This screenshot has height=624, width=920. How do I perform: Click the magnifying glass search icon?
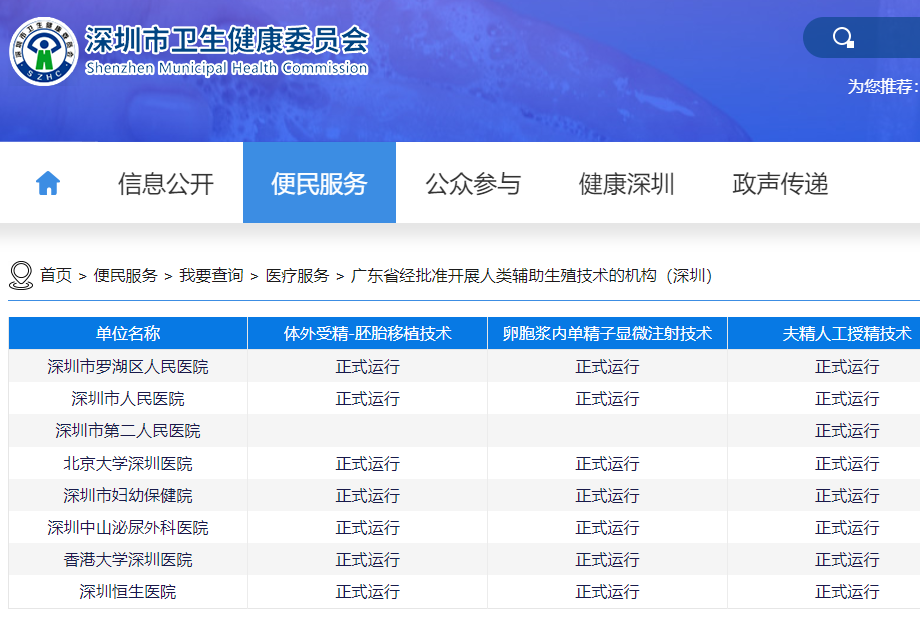pos(843,38)
